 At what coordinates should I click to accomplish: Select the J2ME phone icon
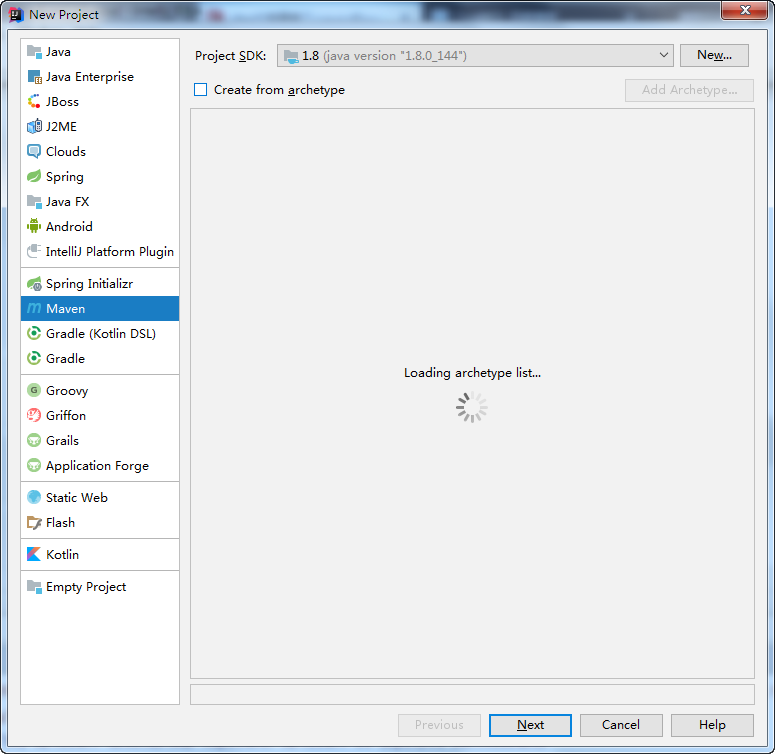coord(34,126)
